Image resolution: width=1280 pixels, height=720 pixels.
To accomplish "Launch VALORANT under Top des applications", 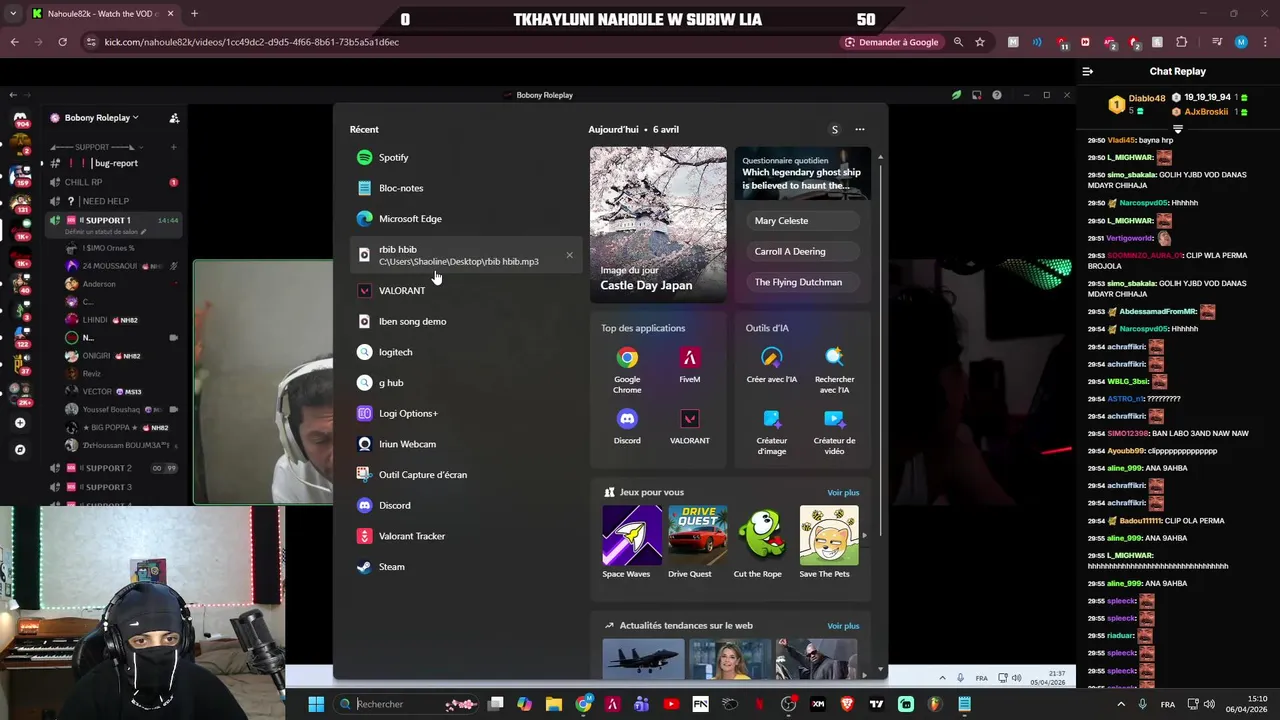I will click(x=689, y=426).
